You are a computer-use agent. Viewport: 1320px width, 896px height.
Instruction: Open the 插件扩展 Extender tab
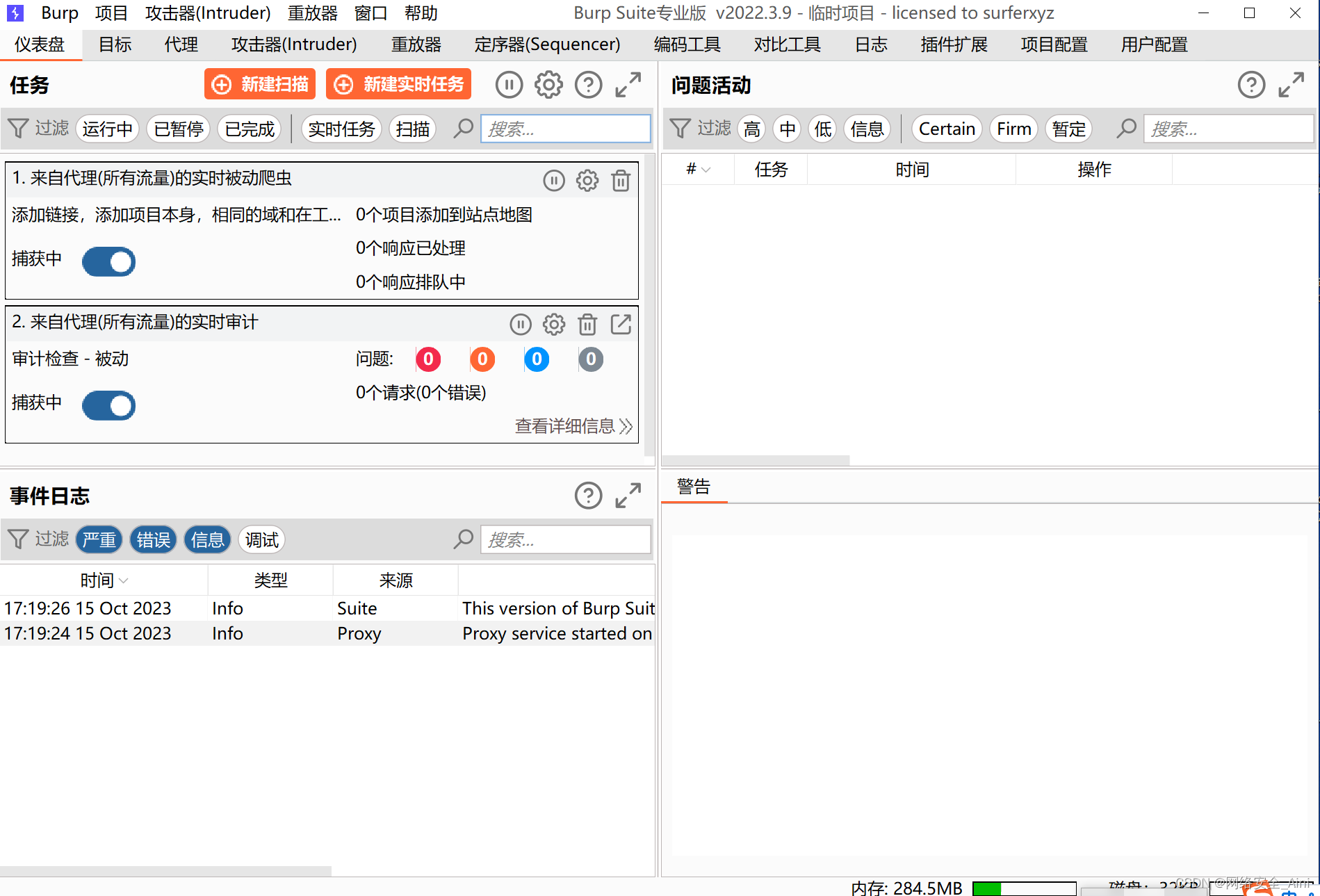click(954, 44)
